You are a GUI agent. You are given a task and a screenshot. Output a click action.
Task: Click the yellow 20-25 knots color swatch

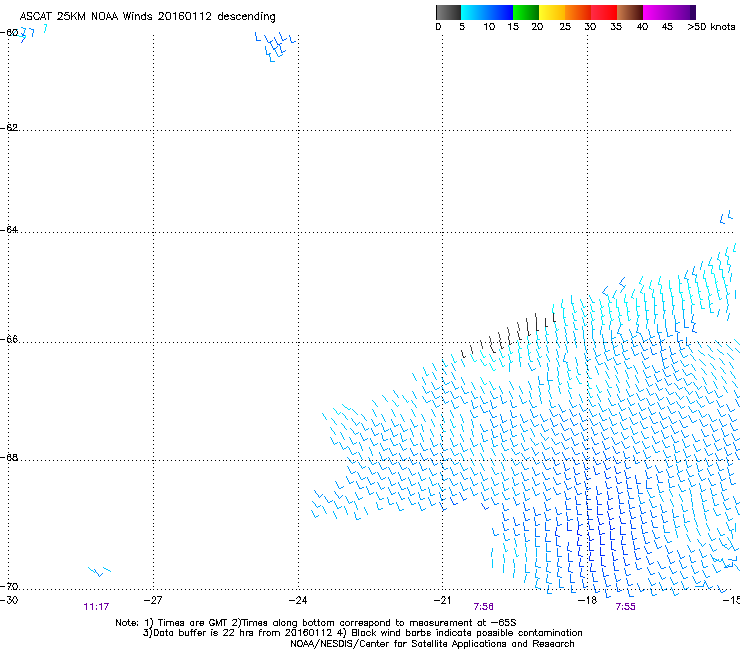[x=552, y=12]
